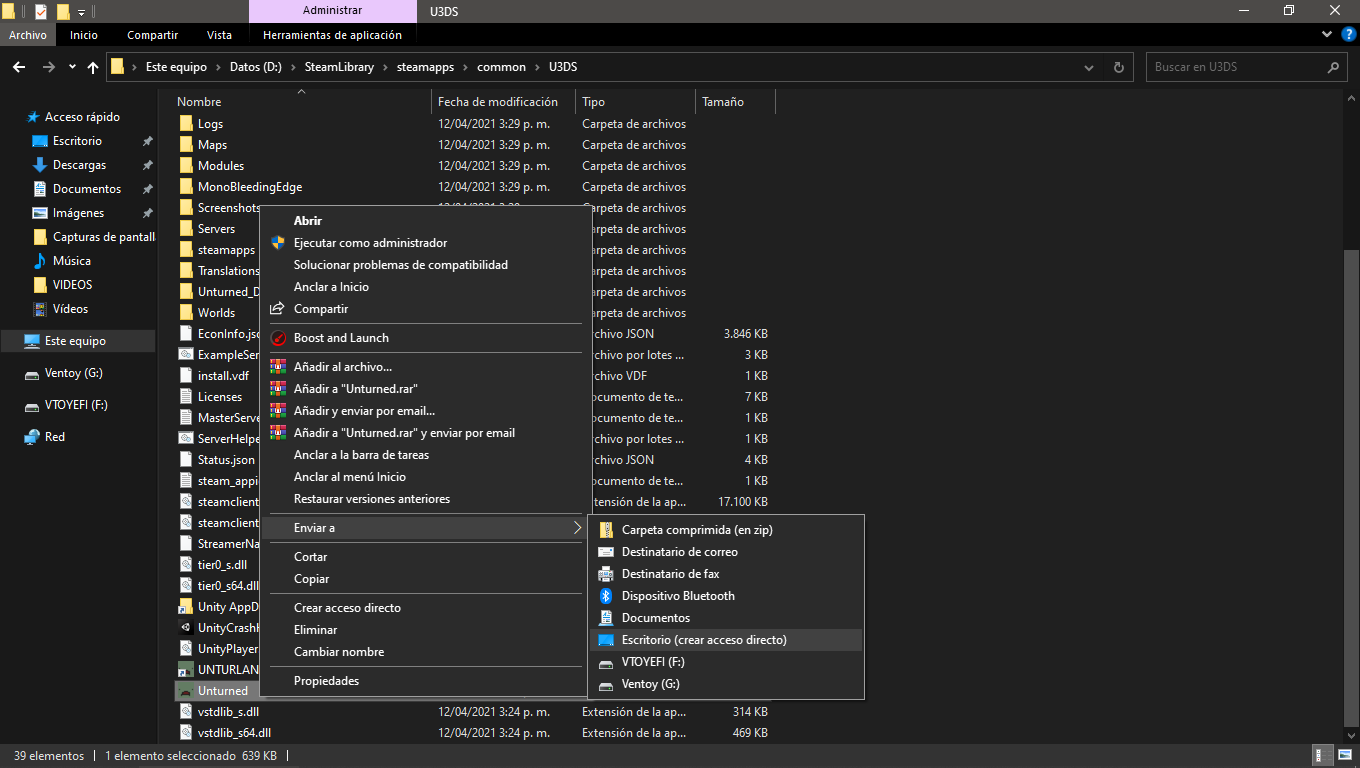Send to Ventoy (G:) drive
Screen dimensions: 1360x768
pos(651,684)
